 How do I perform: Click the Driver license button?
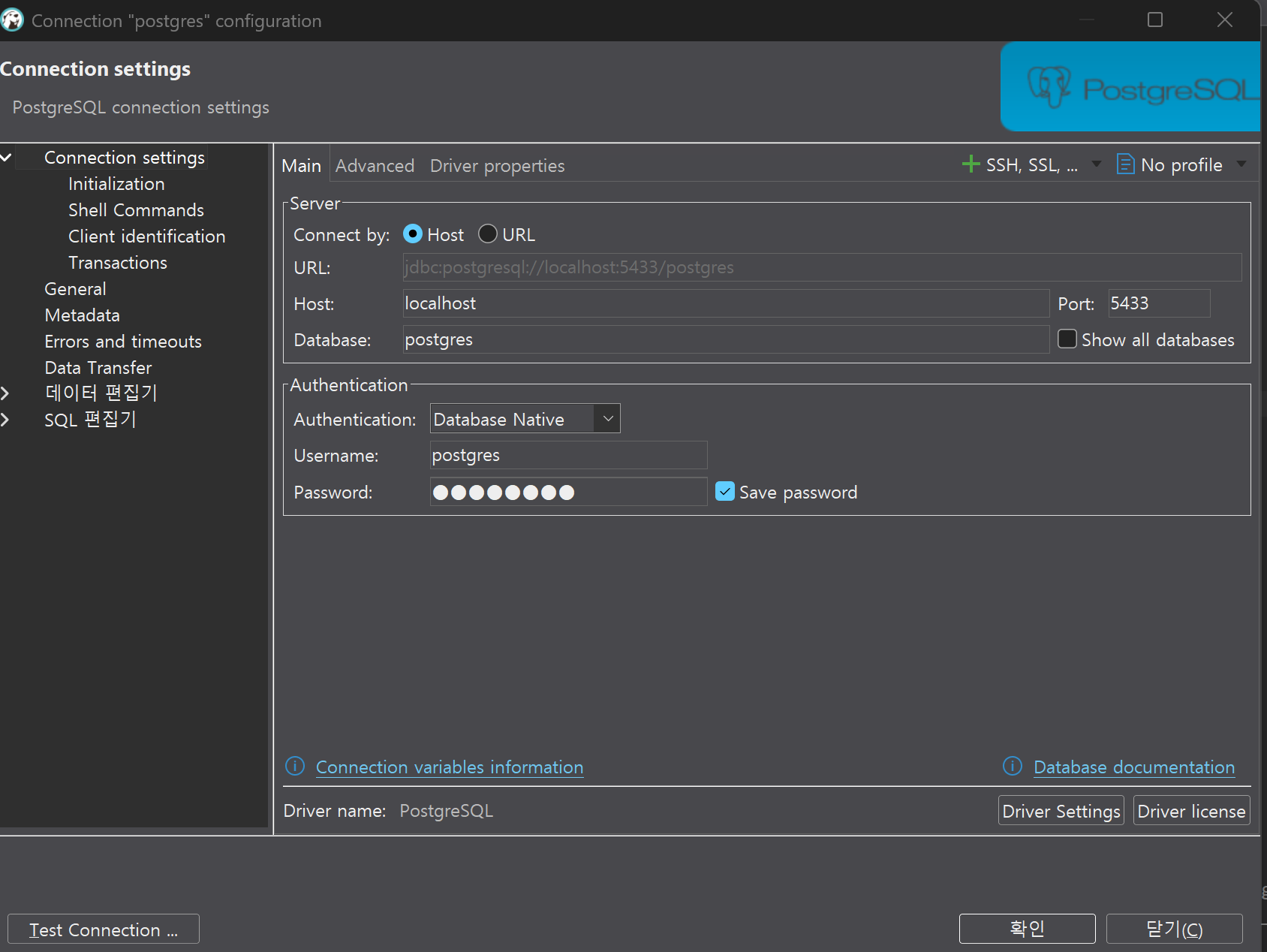click(1191, 811)
